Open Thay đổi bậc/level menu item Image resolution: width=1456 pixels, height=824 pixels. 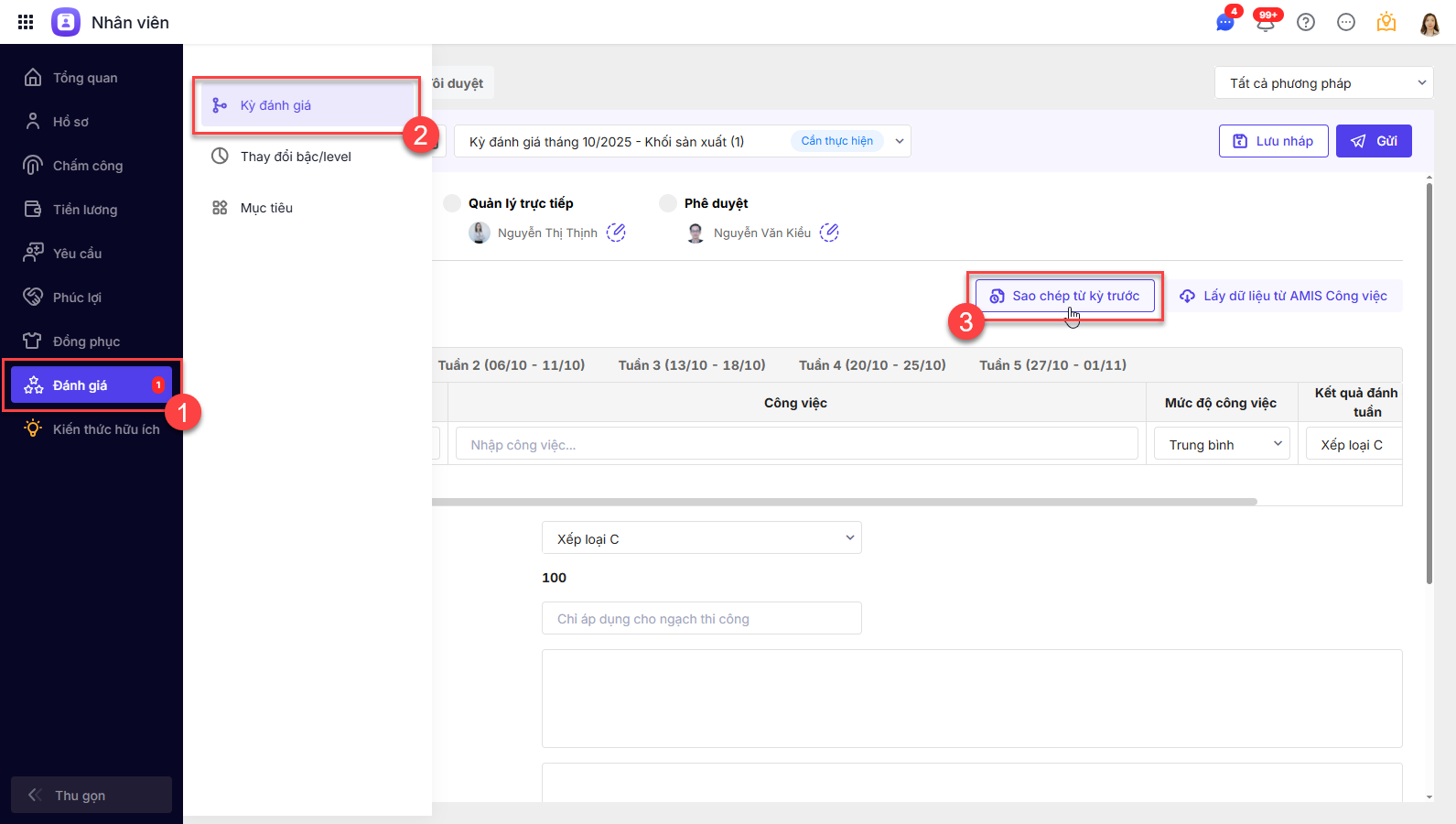(296, 157)
